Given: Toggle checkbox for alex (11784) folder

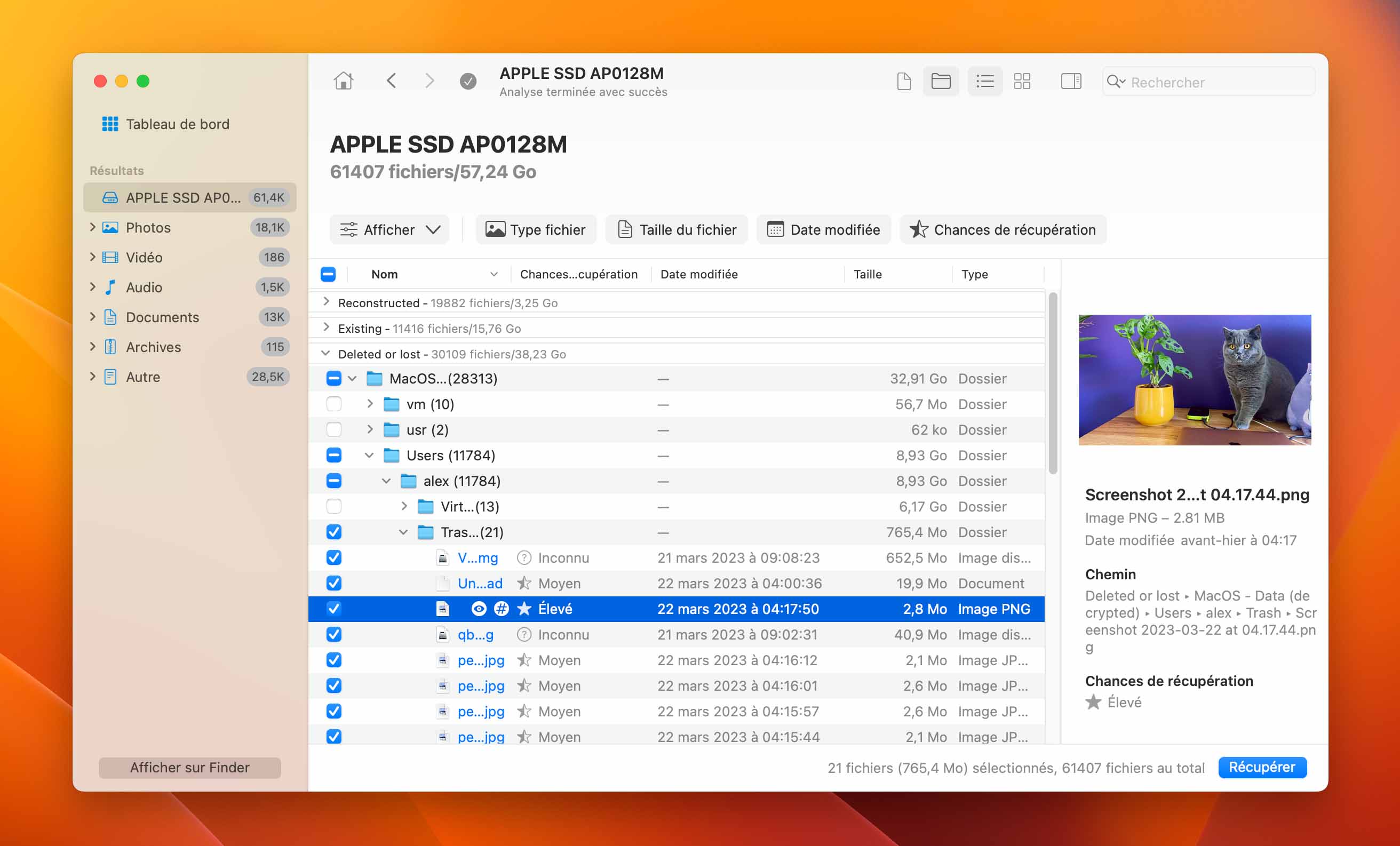Looking at the screenshot, I should click(334, 481).
